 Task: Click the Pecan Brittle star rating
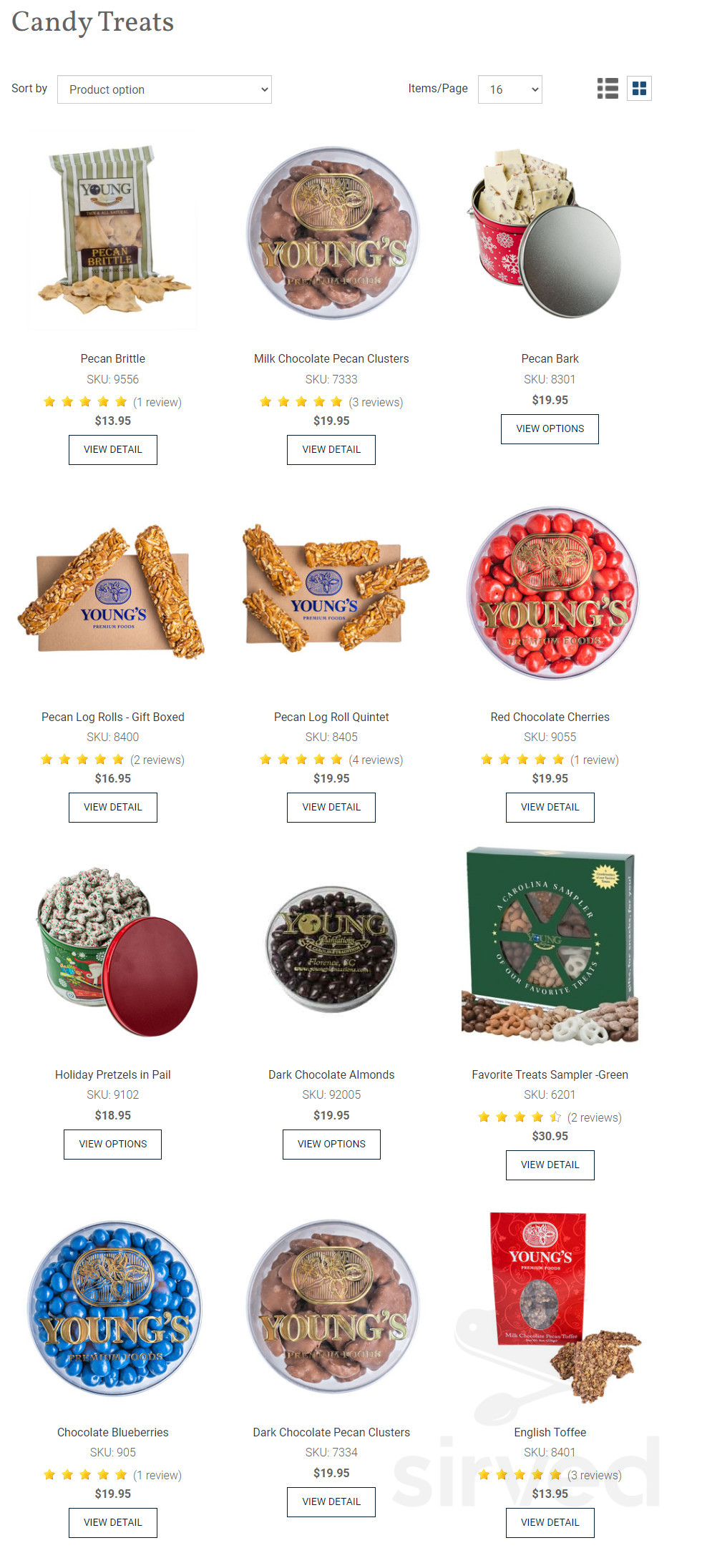85,402
